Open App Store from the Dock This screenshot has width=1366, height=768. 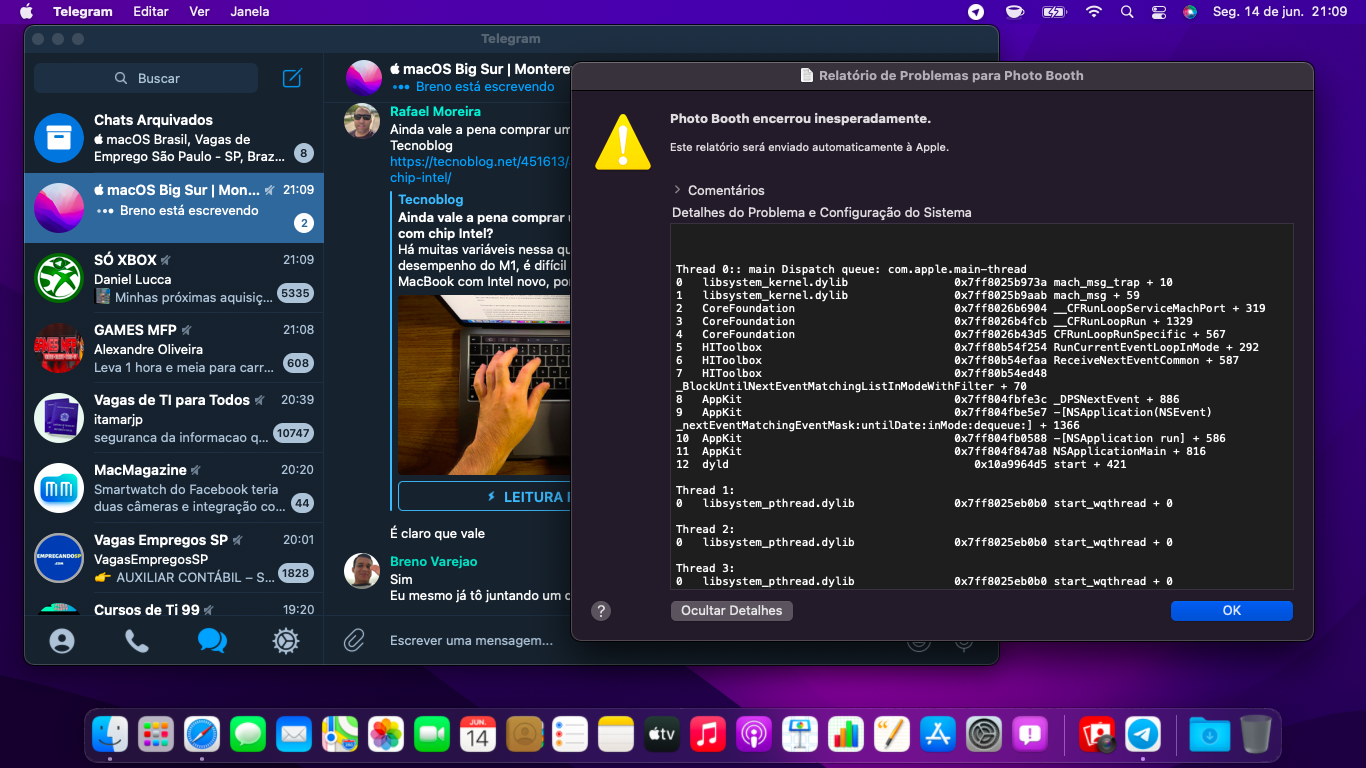coord(938,735)
